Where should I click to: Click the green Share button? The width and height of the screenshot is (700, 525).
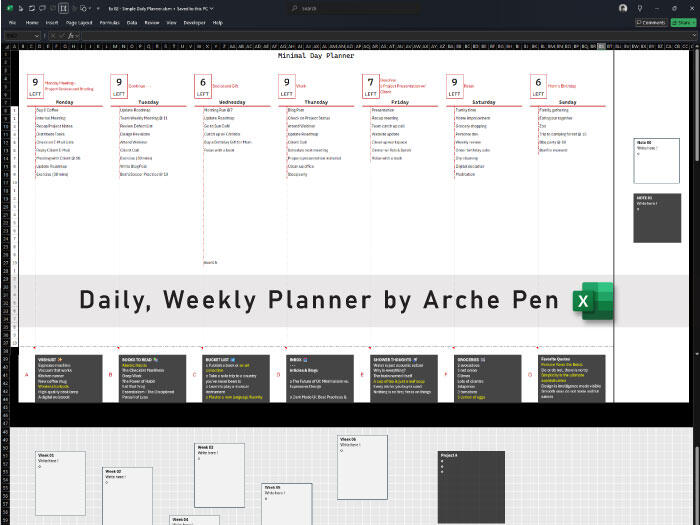(682, 21)
